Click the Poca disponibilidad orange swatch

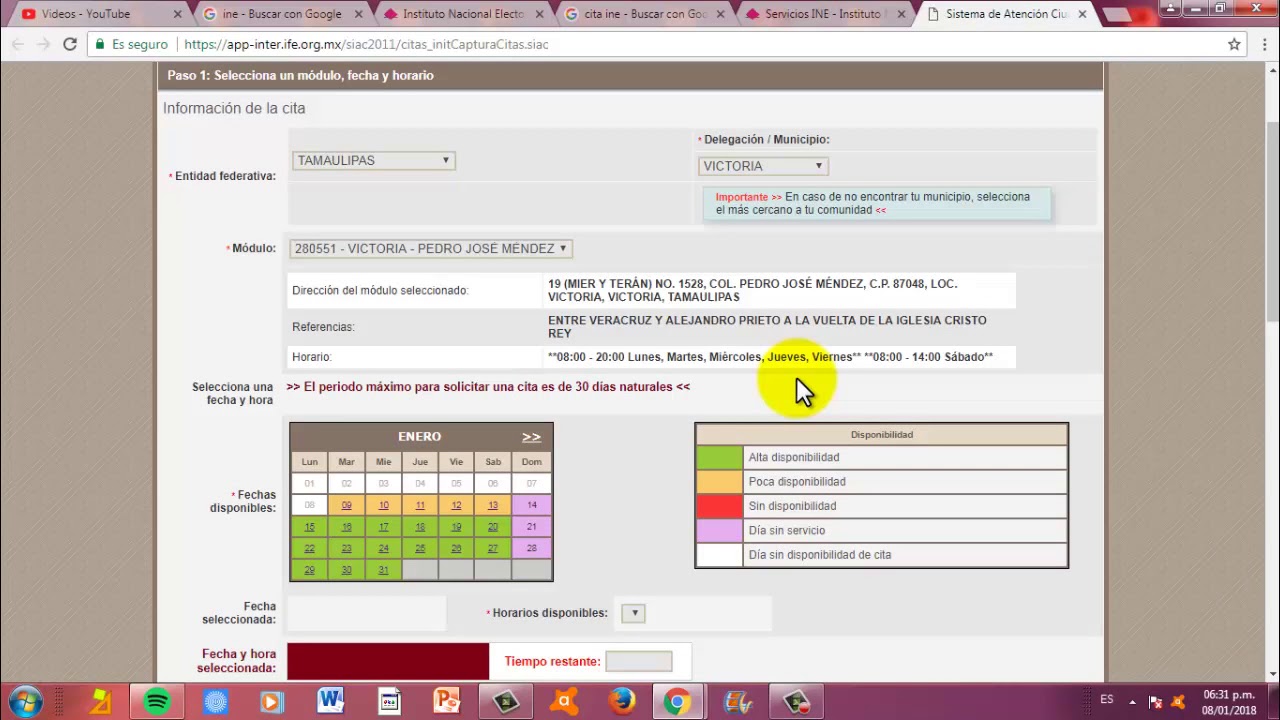720,482
